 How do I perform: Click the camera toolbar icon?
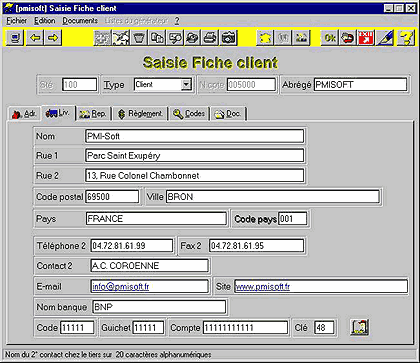point(229,38)
